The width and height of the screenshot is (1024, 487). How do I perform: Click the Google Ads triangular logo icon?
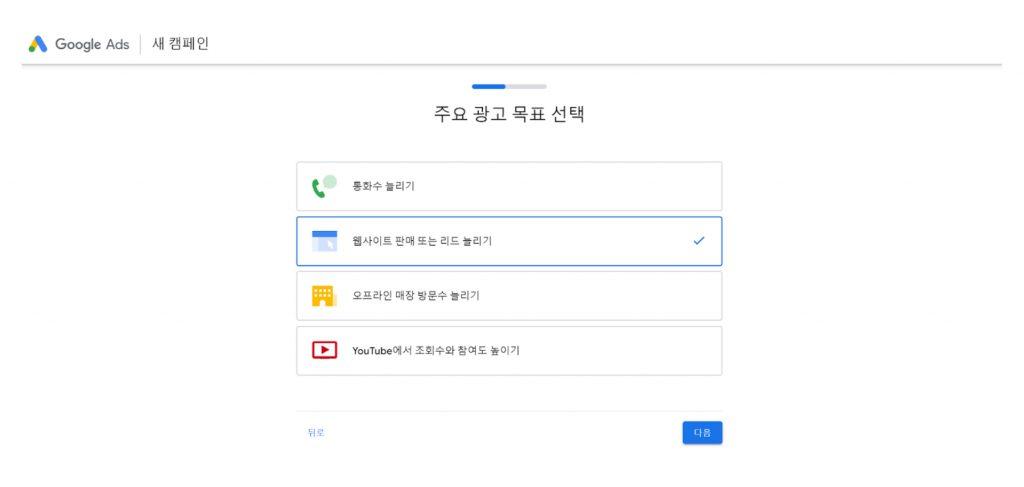[x=38, y=44]
